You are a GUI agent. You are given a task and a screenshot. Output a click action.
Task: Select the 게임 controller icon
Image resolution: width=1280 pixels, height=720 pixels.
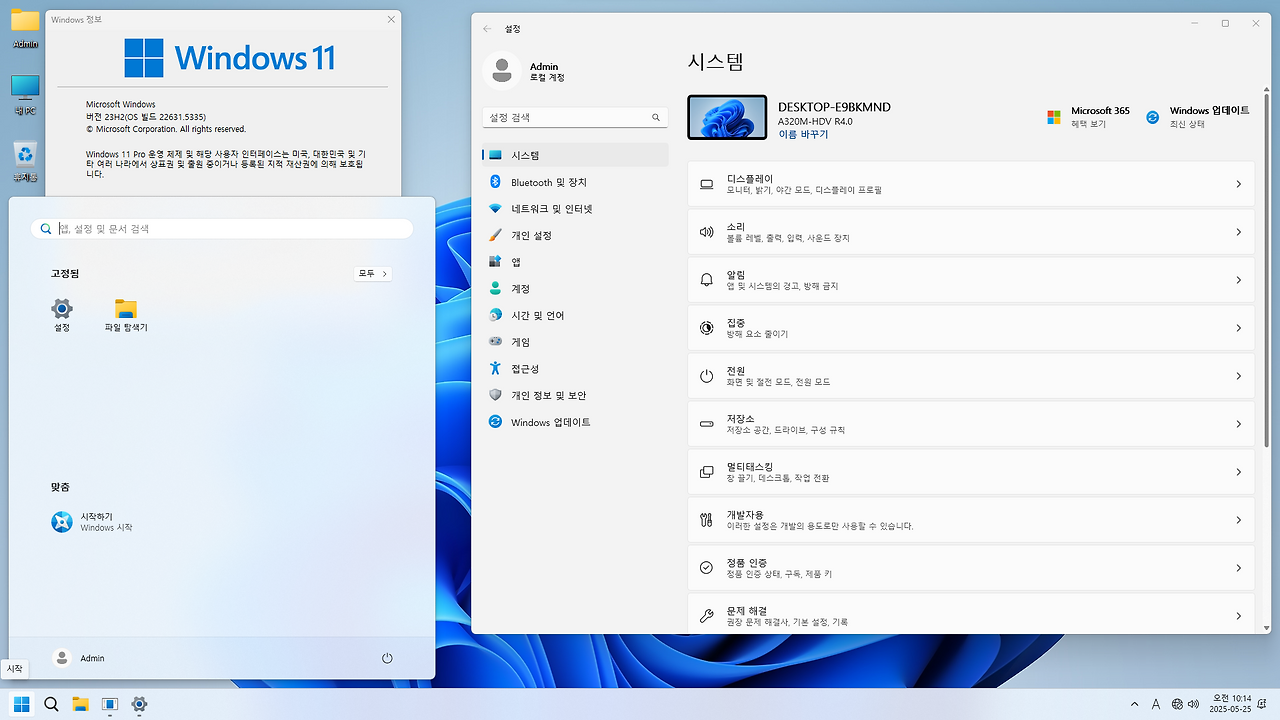tap(495, 342)
